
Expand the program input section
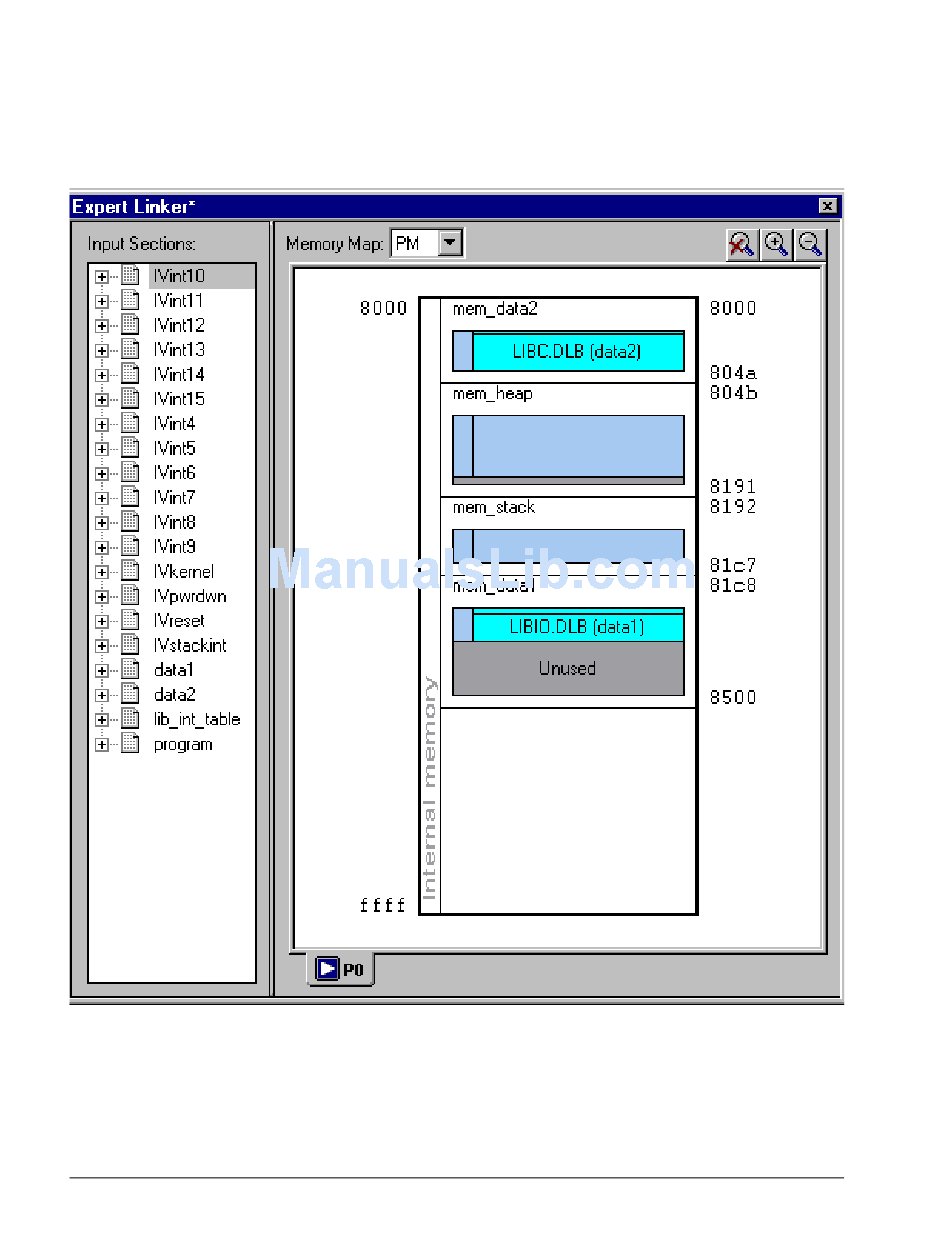click(101, 745)
